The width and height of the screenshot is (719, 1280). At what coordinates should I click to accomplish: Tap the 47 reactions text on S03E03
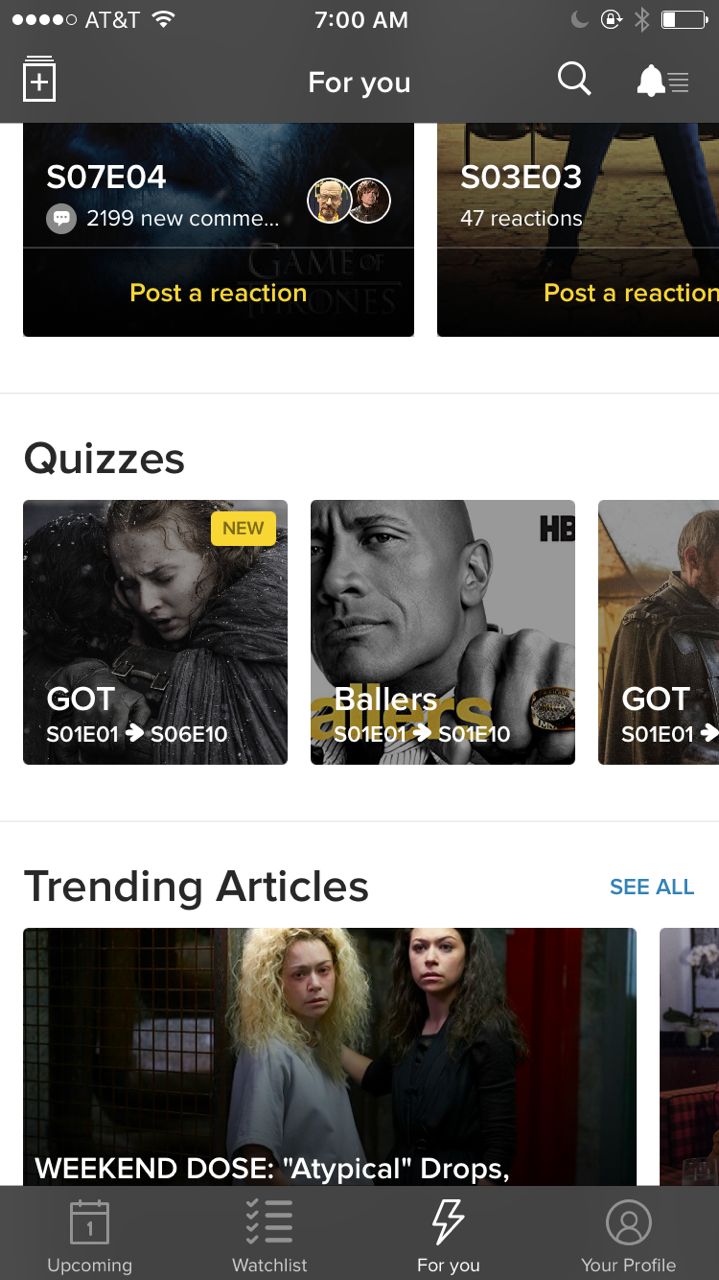521,218
